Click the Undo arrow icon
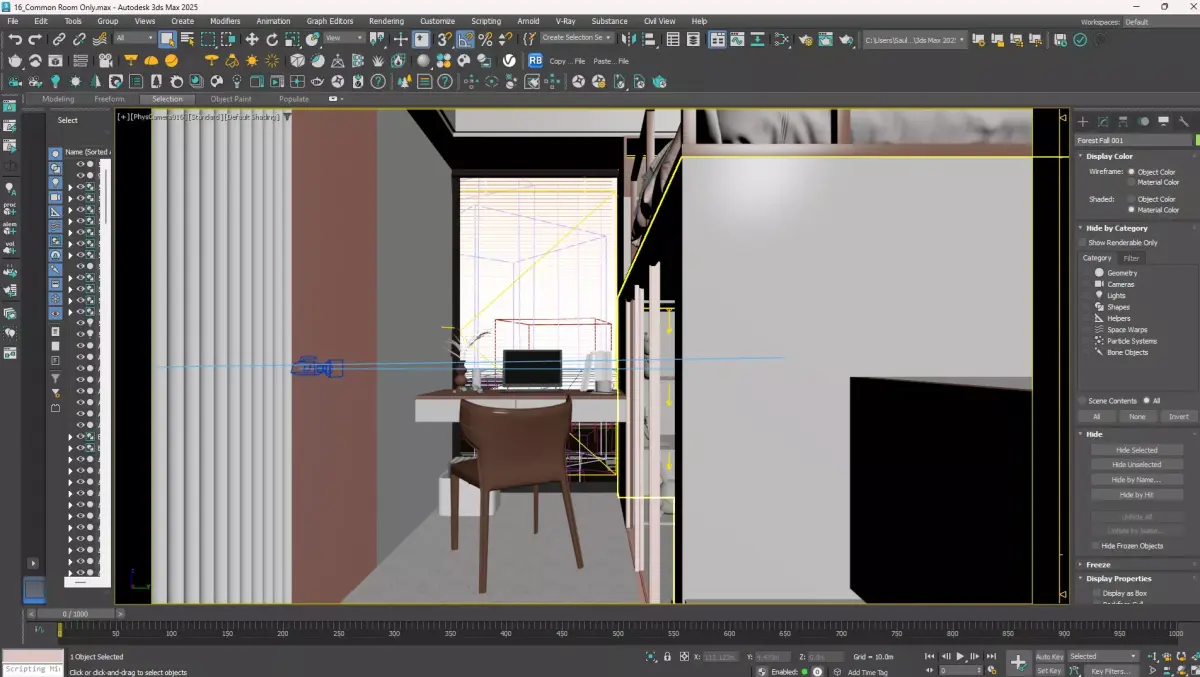The height and width of the screenshot is (677, 1200). coord(15,39)
